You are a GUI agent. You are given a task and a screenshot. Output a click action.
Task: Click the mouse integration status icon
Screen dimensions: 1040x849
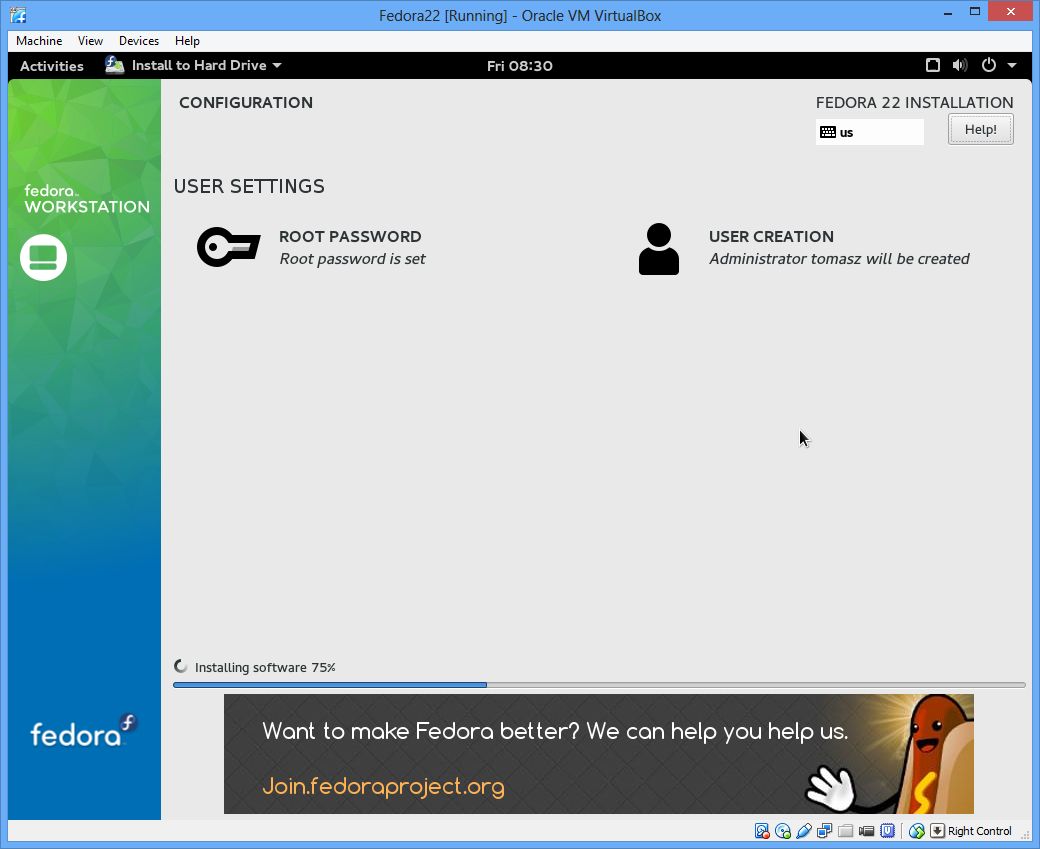click(x=917, y=830)
